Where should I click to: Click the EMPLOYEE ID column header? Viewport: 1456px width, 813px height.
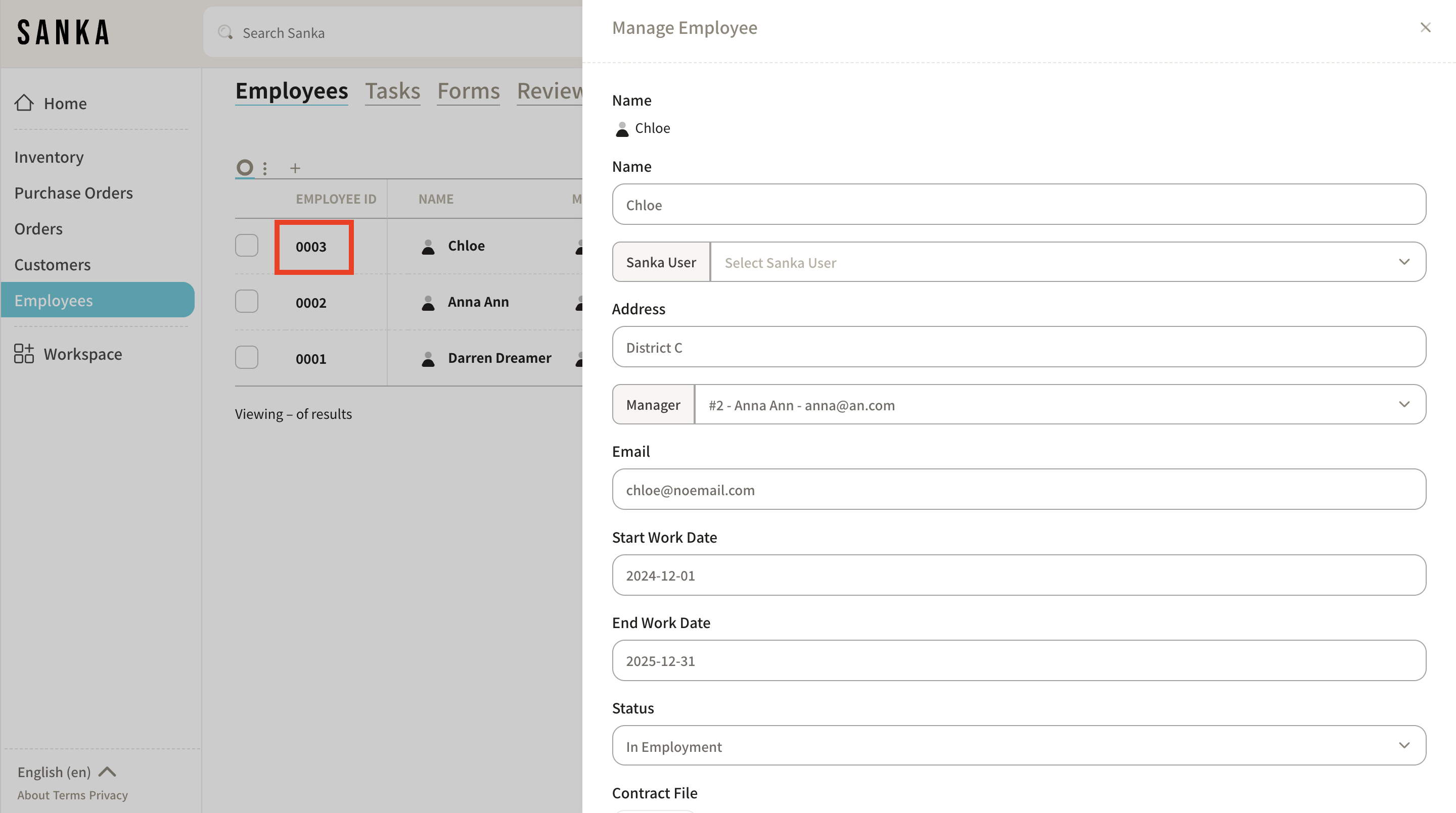[336, 199]
